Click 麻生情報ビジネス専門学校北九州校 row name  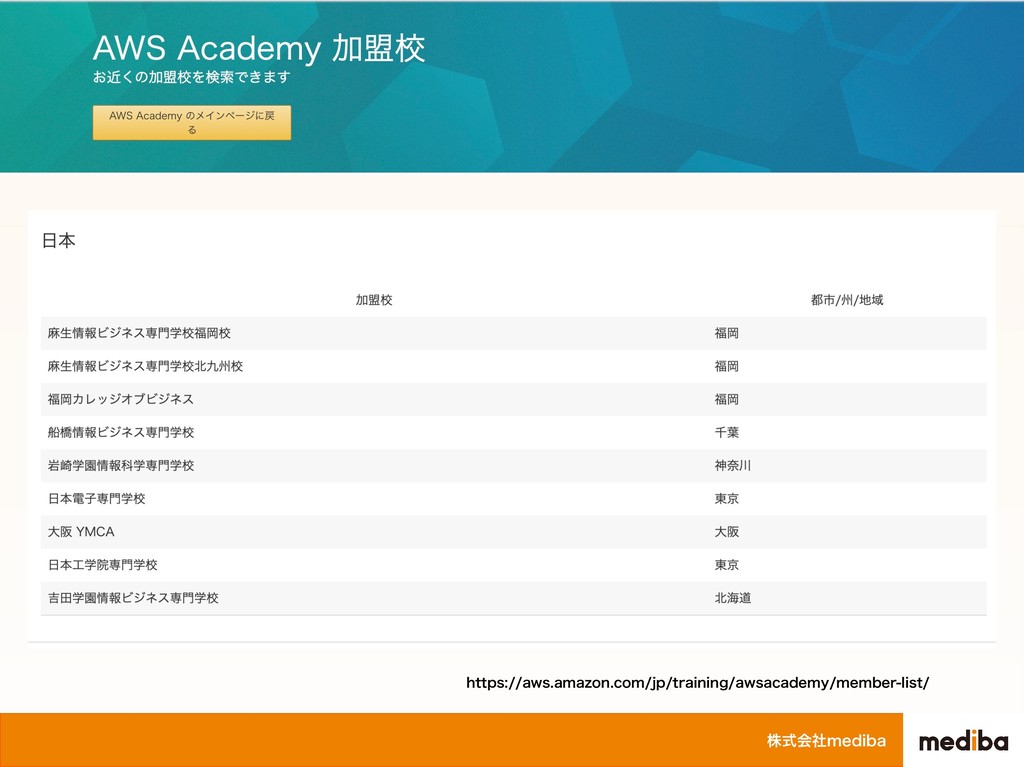pos(145,367)
